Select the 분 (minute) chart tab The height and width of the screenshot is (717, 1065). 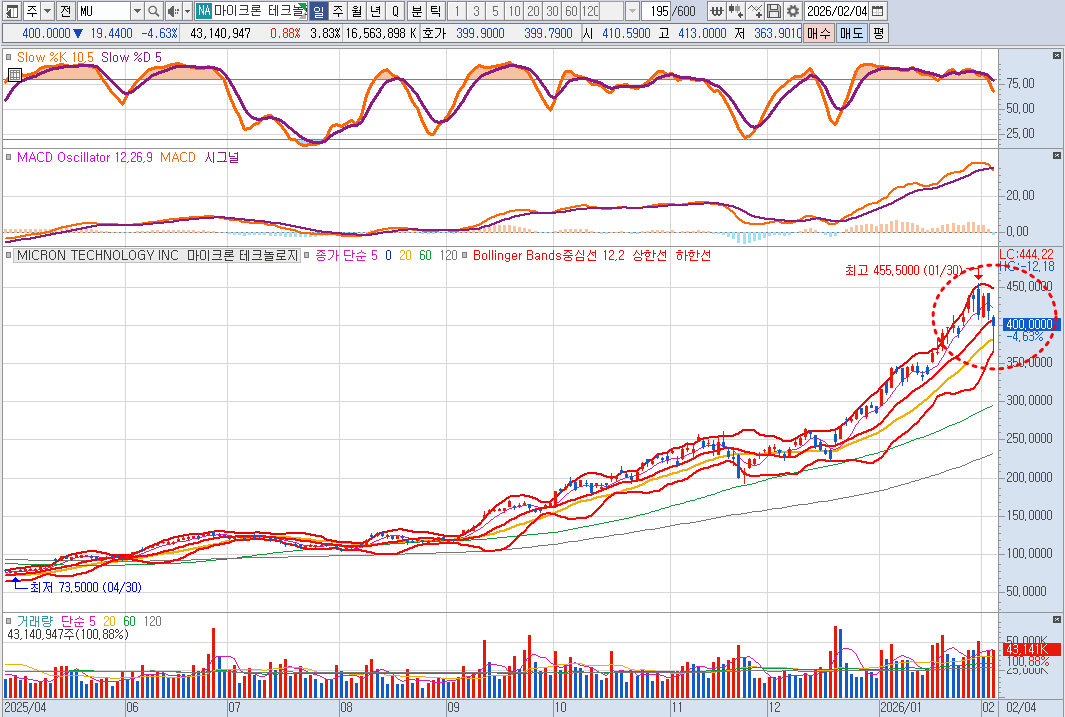[x=416, y=11]
